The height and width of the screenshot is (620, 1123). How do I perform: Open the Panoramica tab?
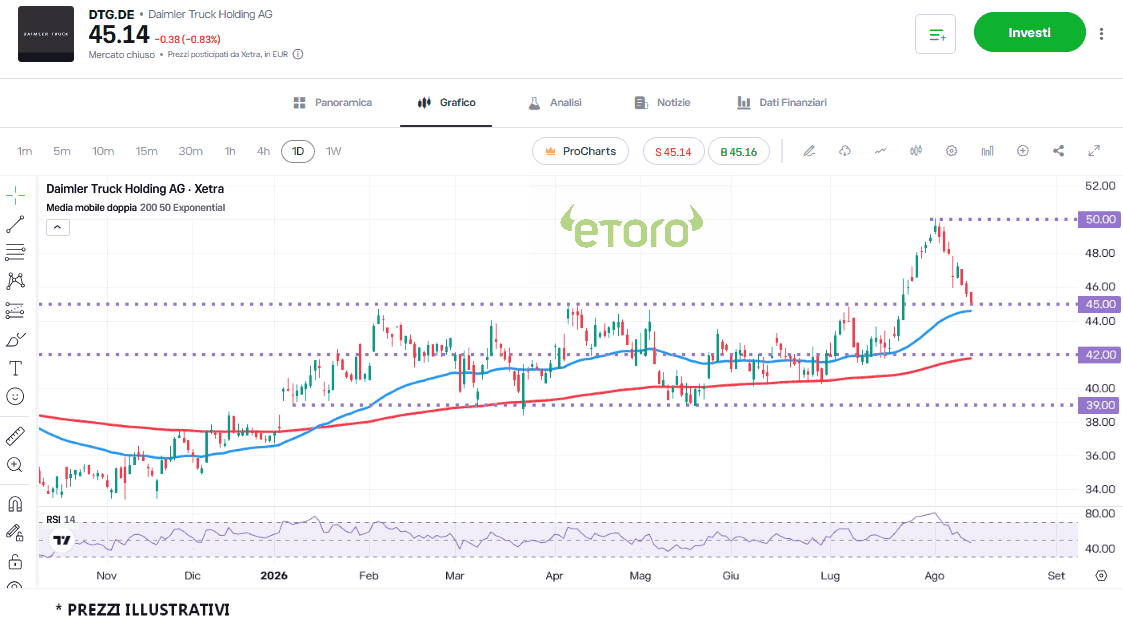[333, 102]
